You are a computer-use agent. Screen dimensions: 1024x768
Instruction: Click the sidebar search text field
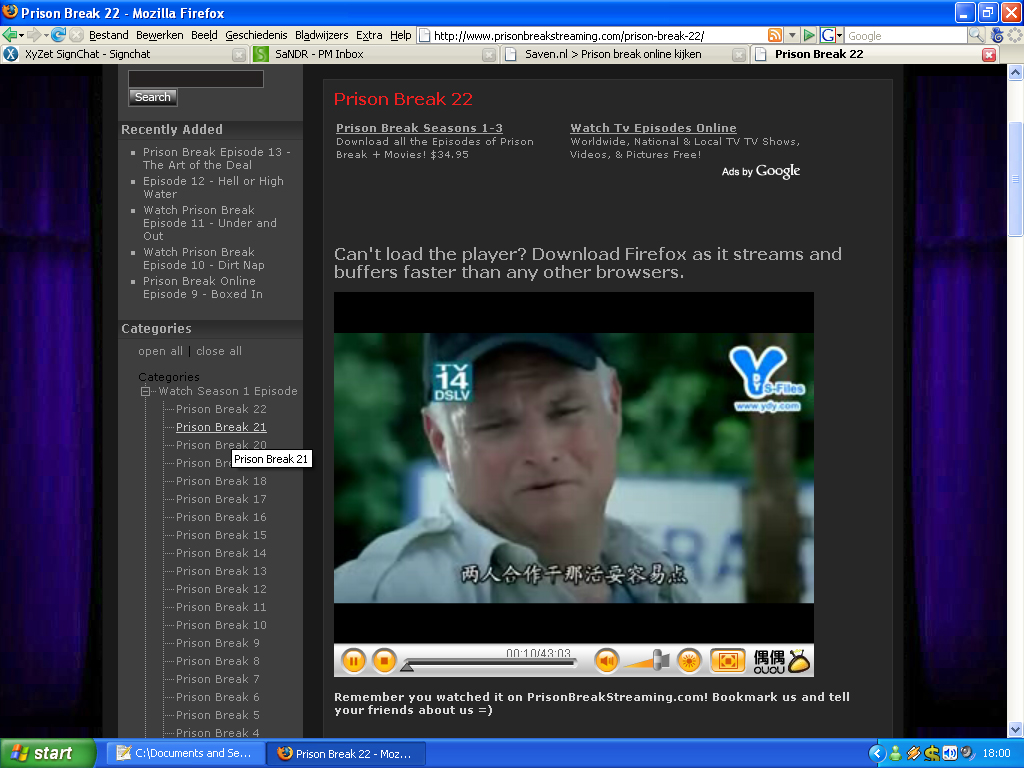pyautogui.click(x=196, y=79)
